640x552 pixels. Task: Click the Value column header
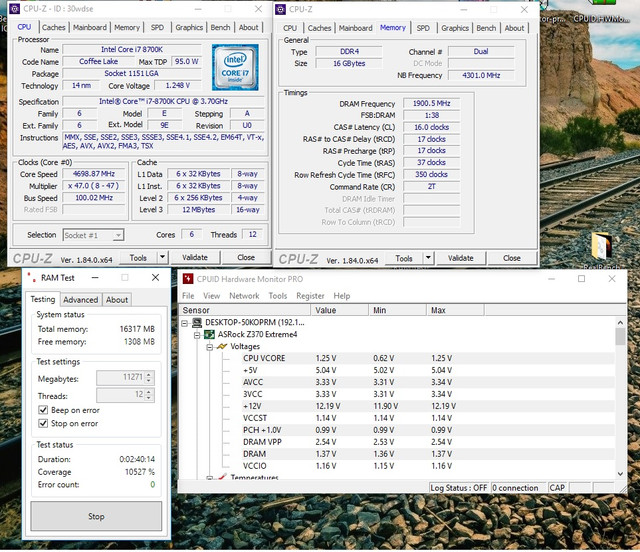[x=339, y=310]
